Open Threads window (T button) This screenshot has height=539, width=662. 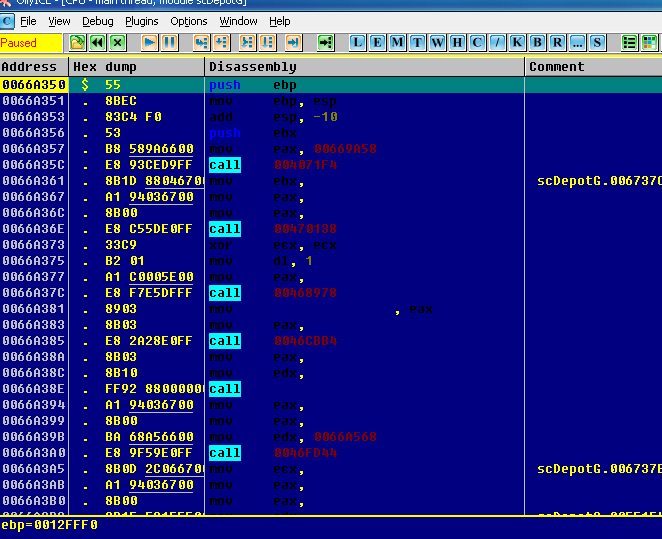click(x=418, y=43)
